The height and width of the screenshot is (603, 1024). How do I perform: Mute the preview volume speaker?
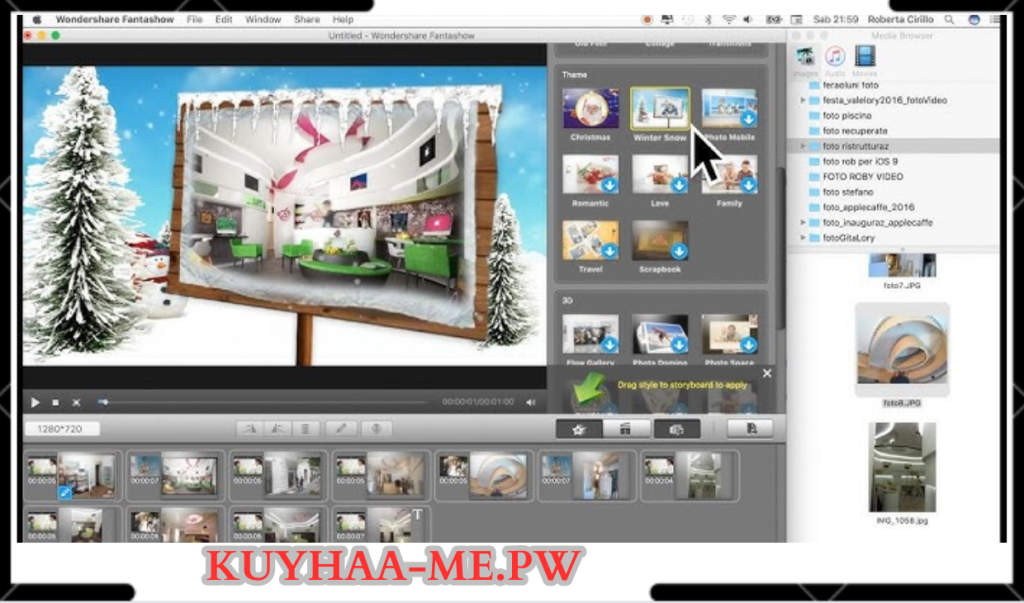(x=530, y=402)
